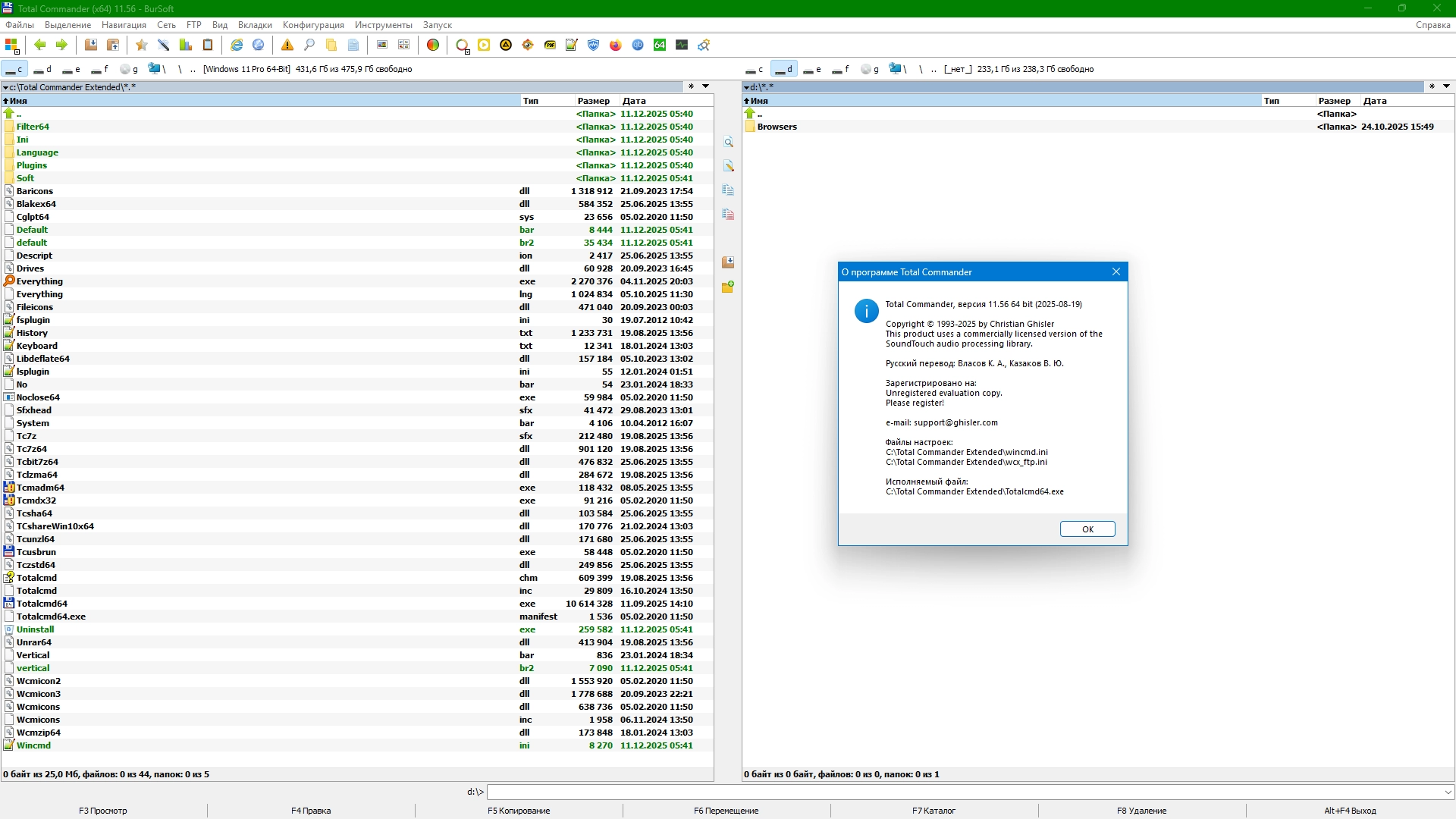
Task: Click the yellow warning triangle icon
Action: 287,45
